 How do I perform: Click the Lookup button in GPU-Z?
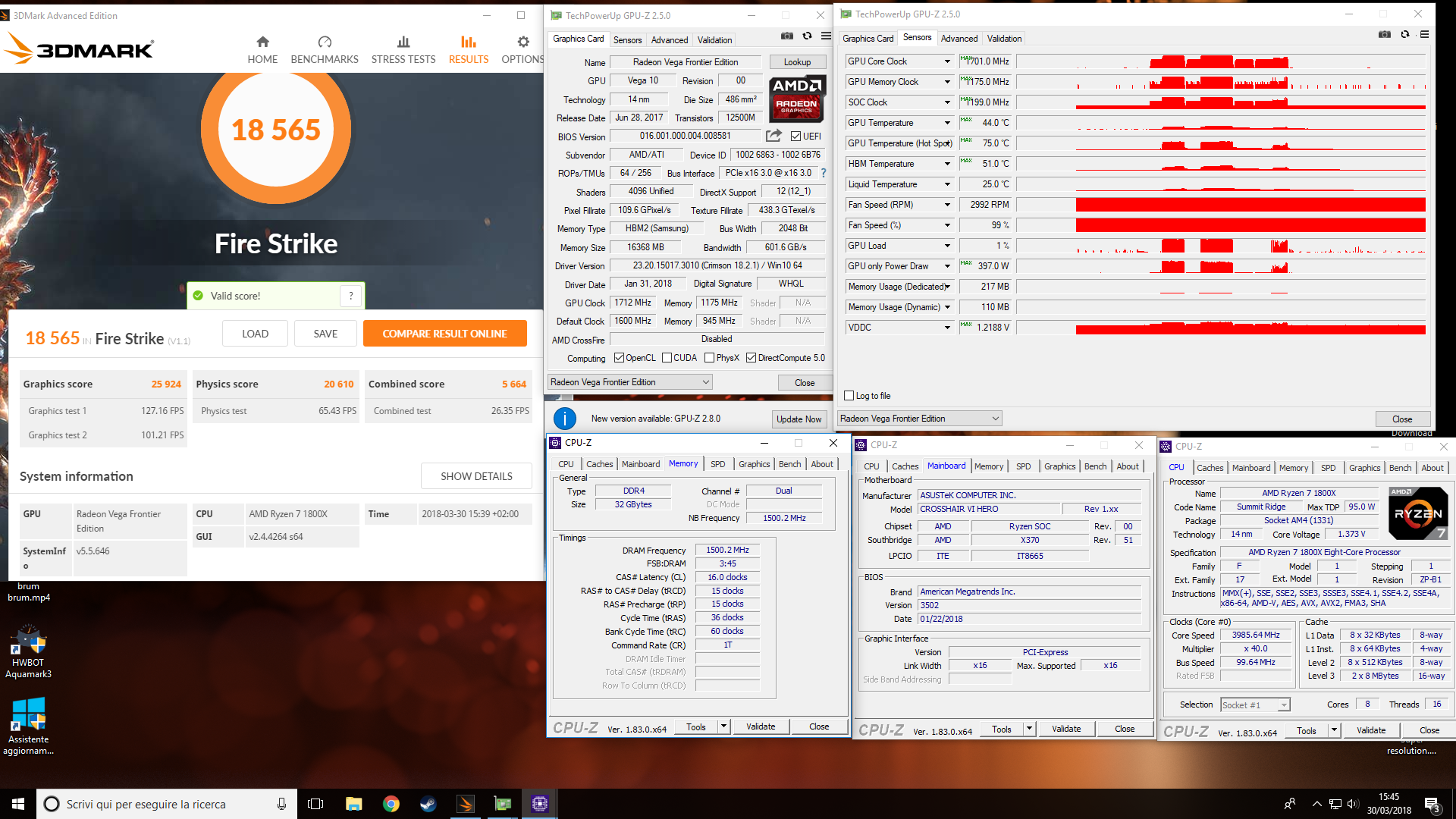[797, 62]
